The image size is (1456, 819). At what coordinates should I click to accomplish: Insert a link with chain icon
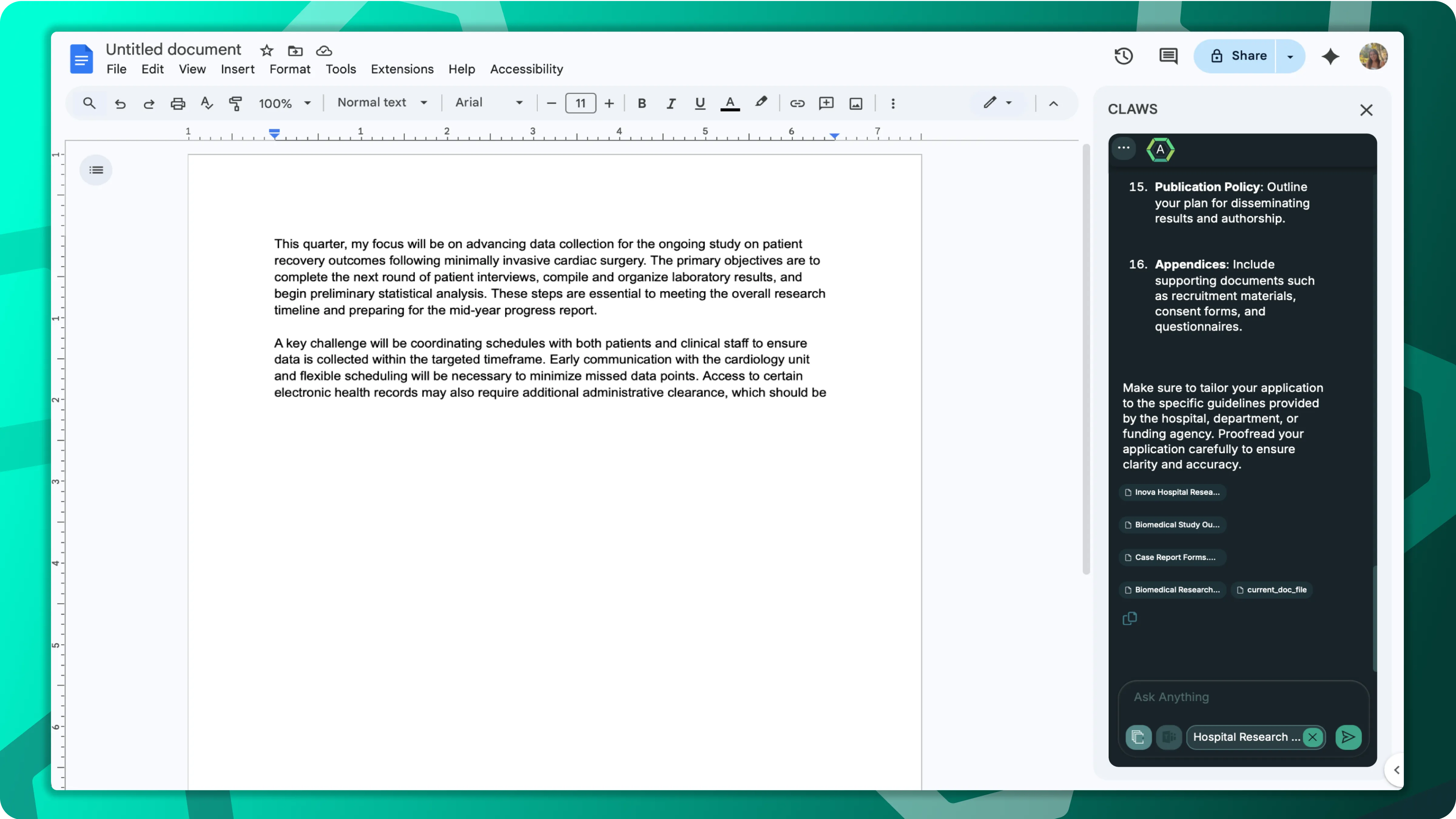coord(797,103)
